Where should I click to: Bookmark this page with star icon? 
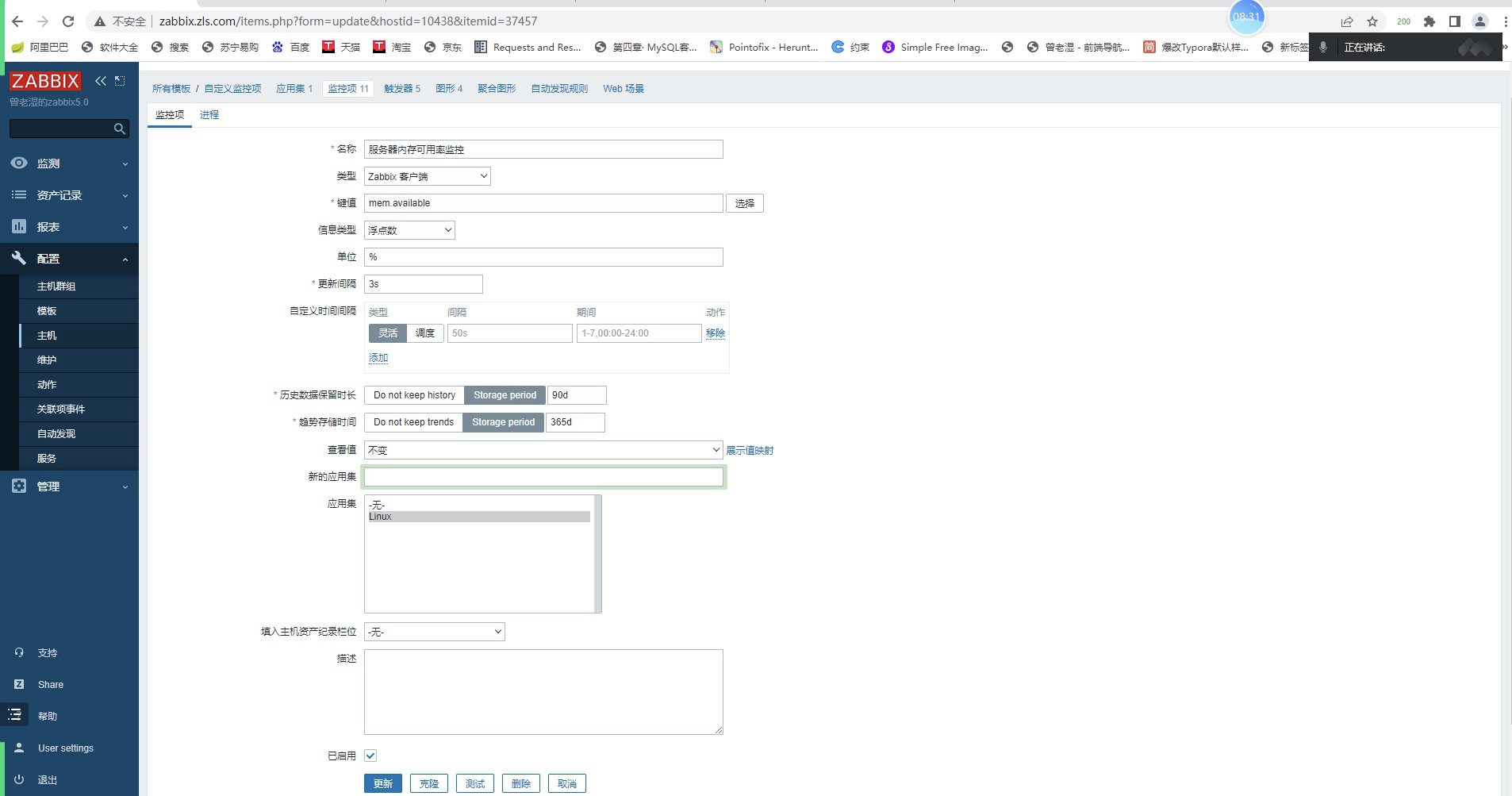1372,21
